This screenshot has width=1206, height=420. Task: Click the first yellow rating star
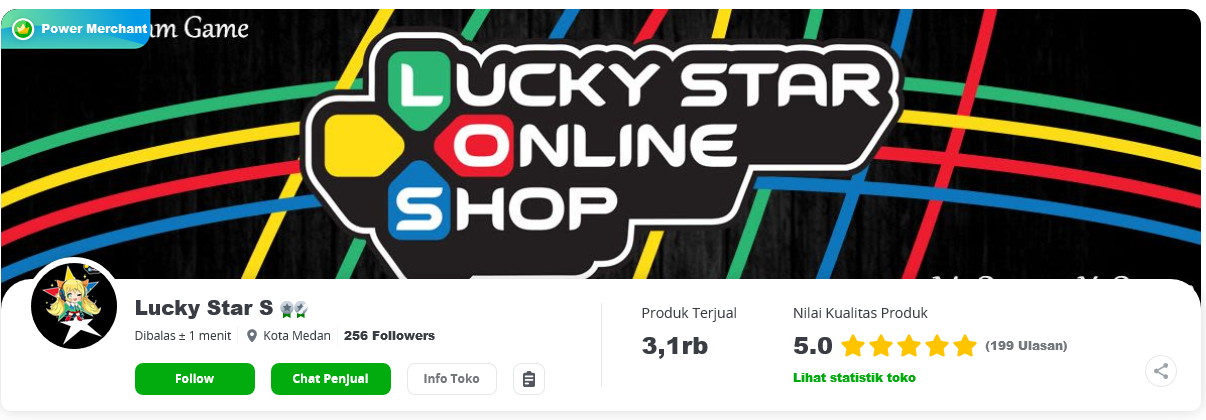click(x=852, y=346)
